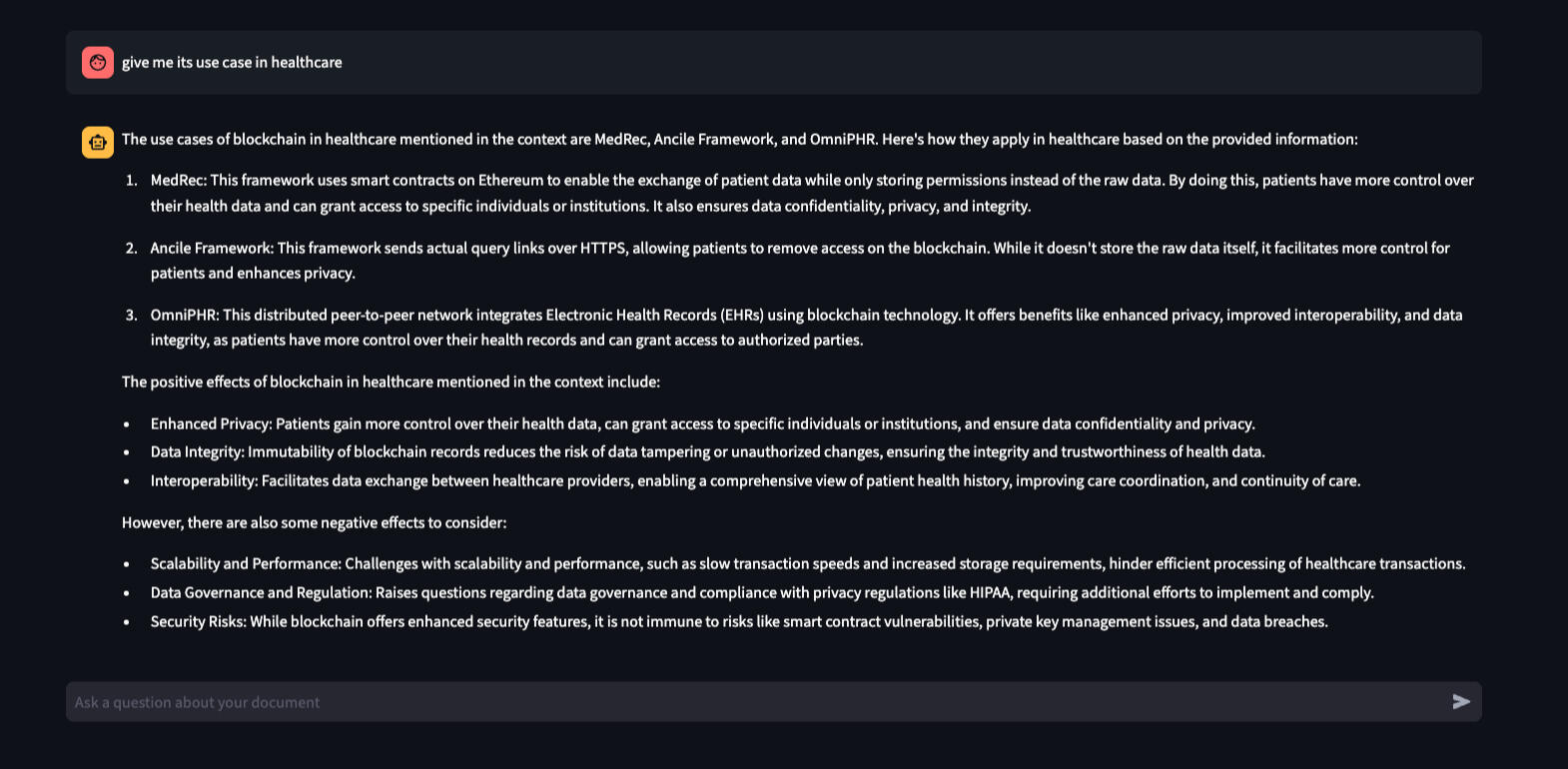Select the Ancile Framework numbered list item
Viewport: 1568px width, 769px height.
[799, 260]
